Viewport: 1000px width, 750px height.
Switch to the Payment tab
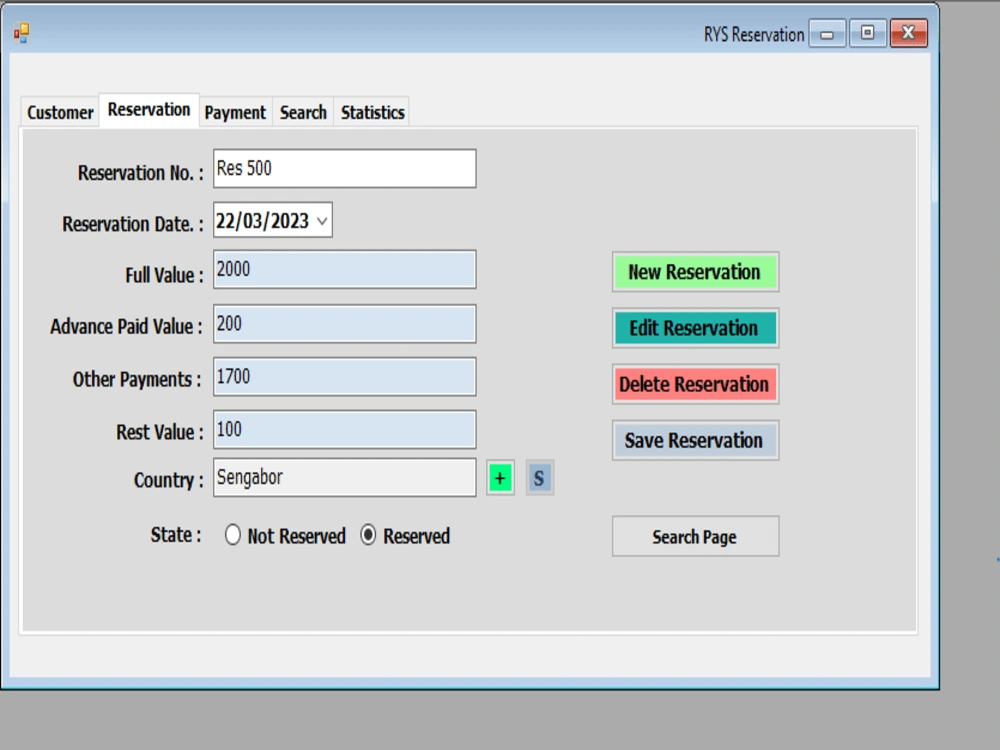click(x=234, y=112)
